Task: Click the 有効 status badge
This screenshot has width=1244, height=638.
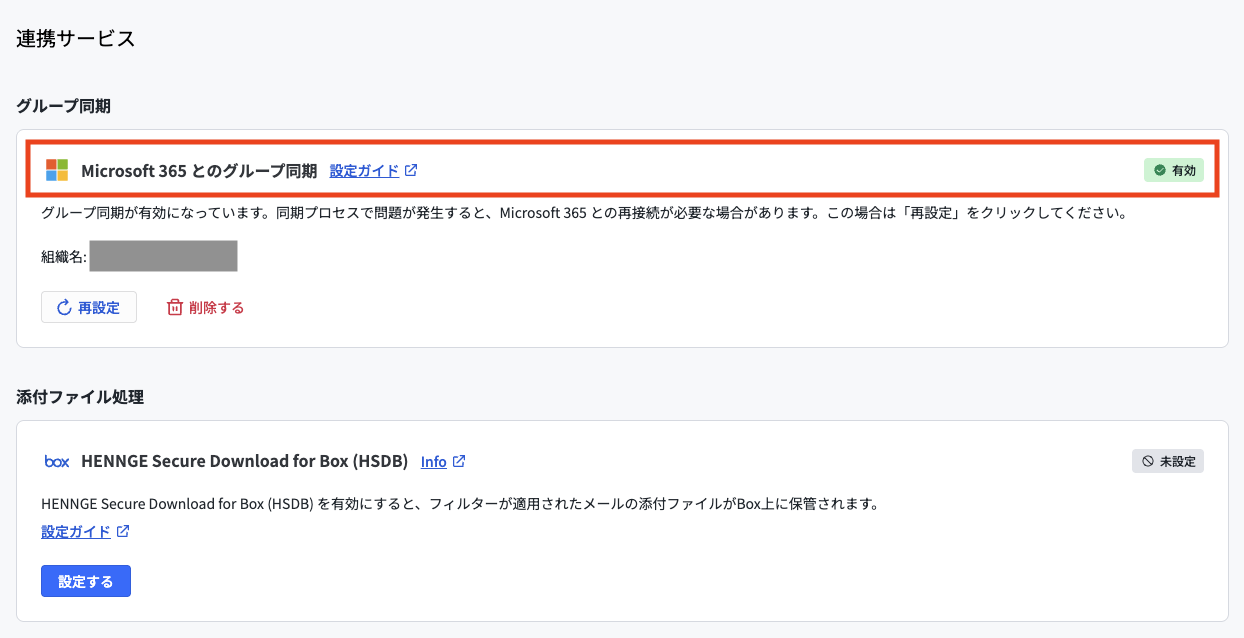Action: 1174,170
